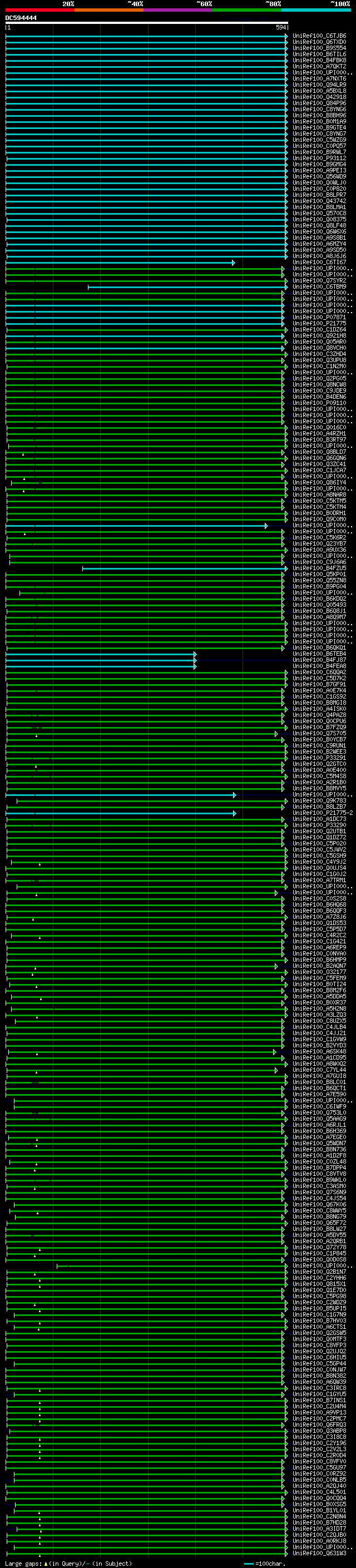Screen dimensions: 356x1568
Task: Click hit label UniRef100_P07871
Action: (319, 318)
